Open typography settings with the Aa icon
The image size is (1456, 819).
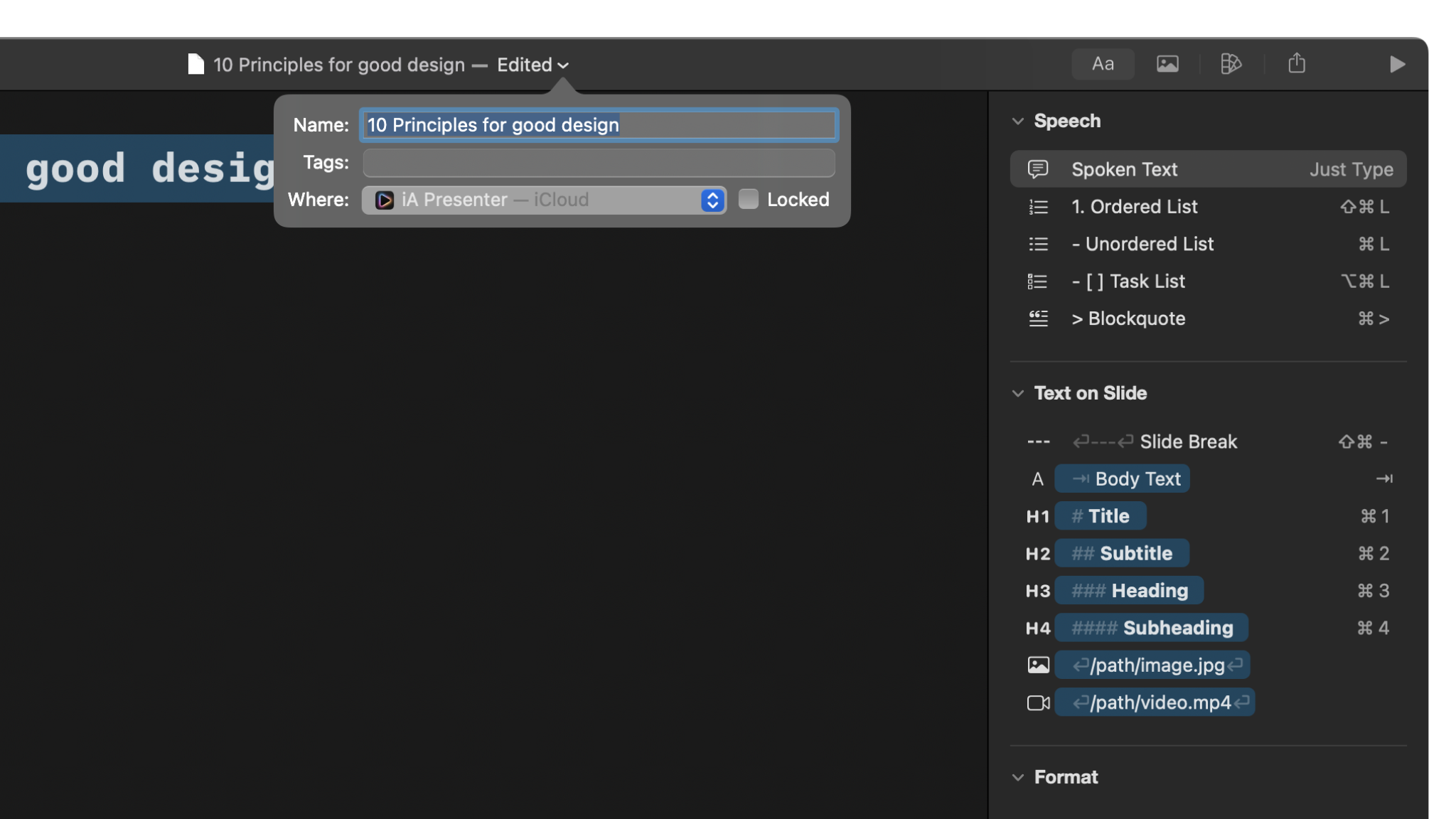click(1103, 64)
